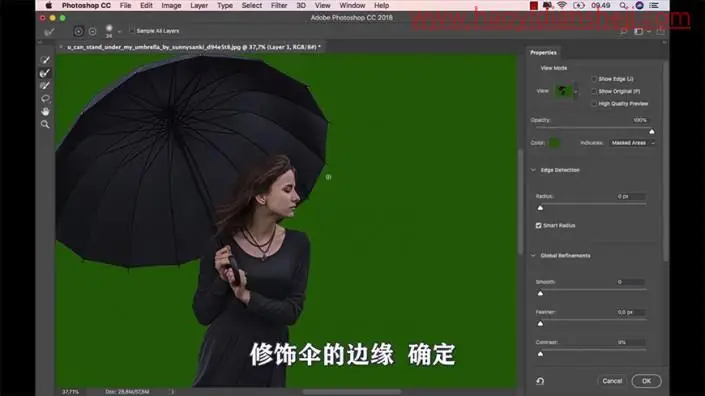Open the Layer menu
Viewport: 705px width, 396px height.
coord(199,5)
